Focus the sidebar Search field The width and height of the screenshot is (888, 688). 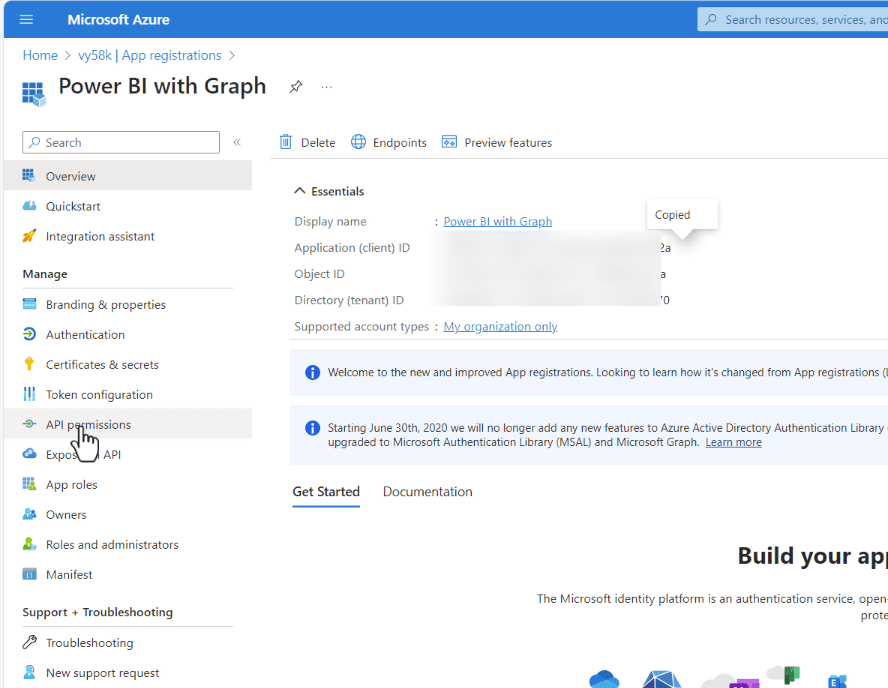pyautogui.click(x=121, y=142)
